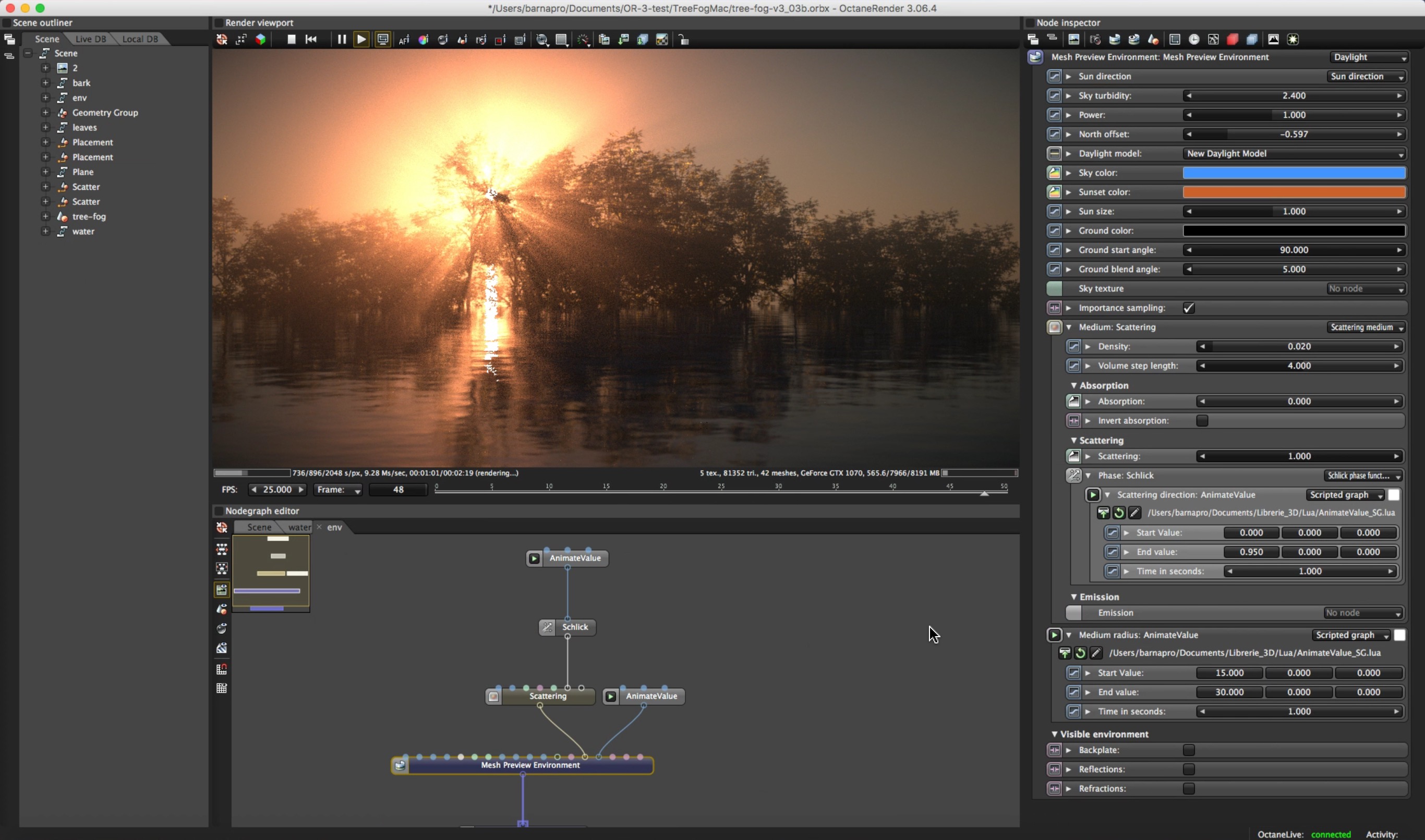Screen dimensions: 1425x840
Task: Select the white balance color picker
Action: point(423,40)
